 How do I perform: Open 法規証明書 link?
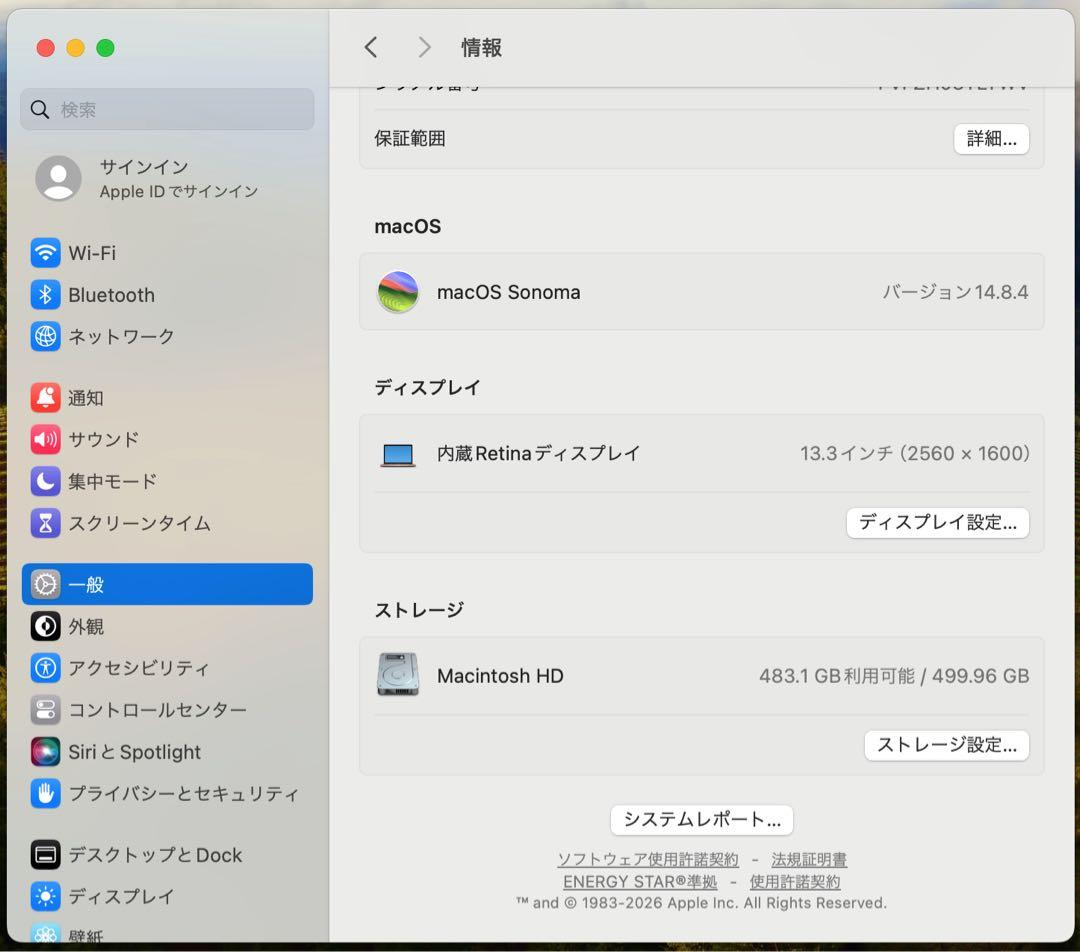pyautogui.click(x=809, y=860)
